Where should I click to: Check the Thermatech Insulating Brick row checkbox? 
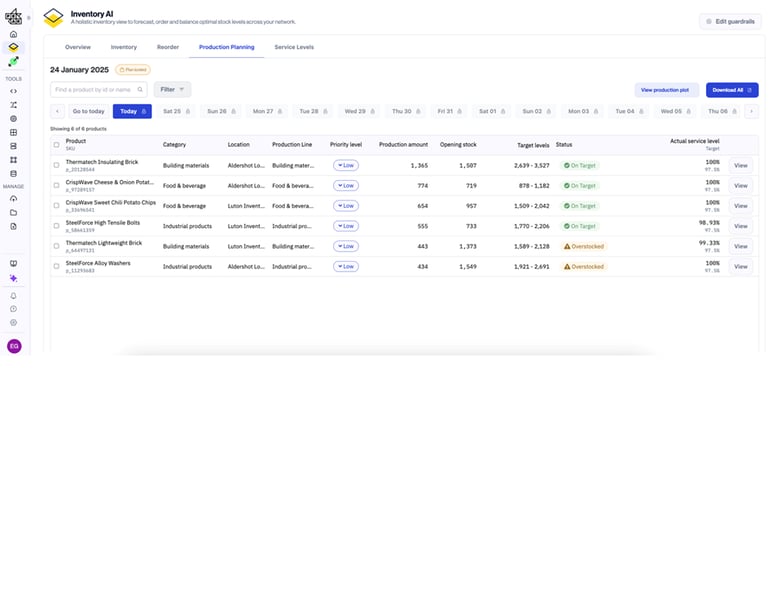click(56, 165)
